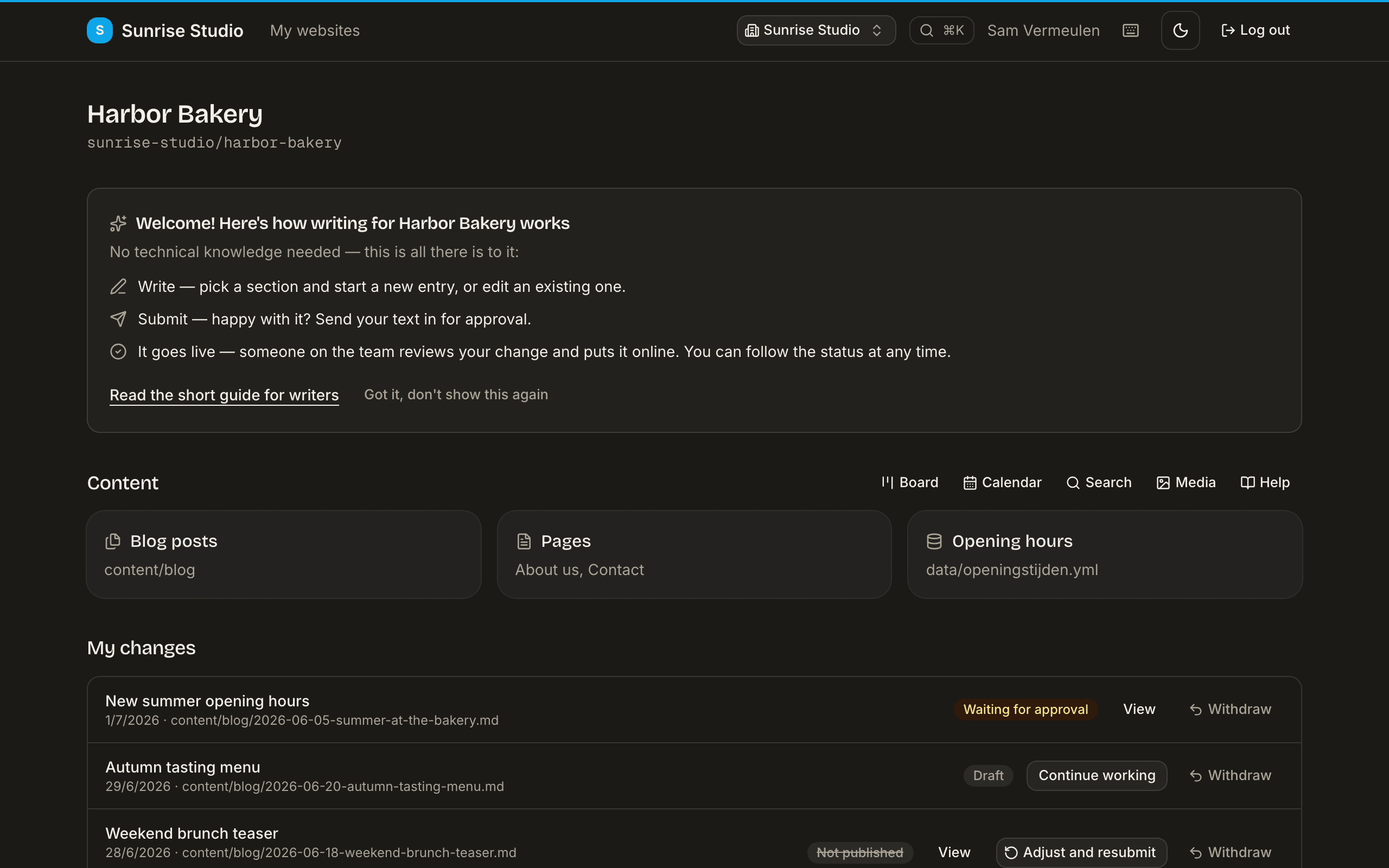Click the pencil Write step icon
This screenshot has height=868, width=1389.
[x=118, y=286]
